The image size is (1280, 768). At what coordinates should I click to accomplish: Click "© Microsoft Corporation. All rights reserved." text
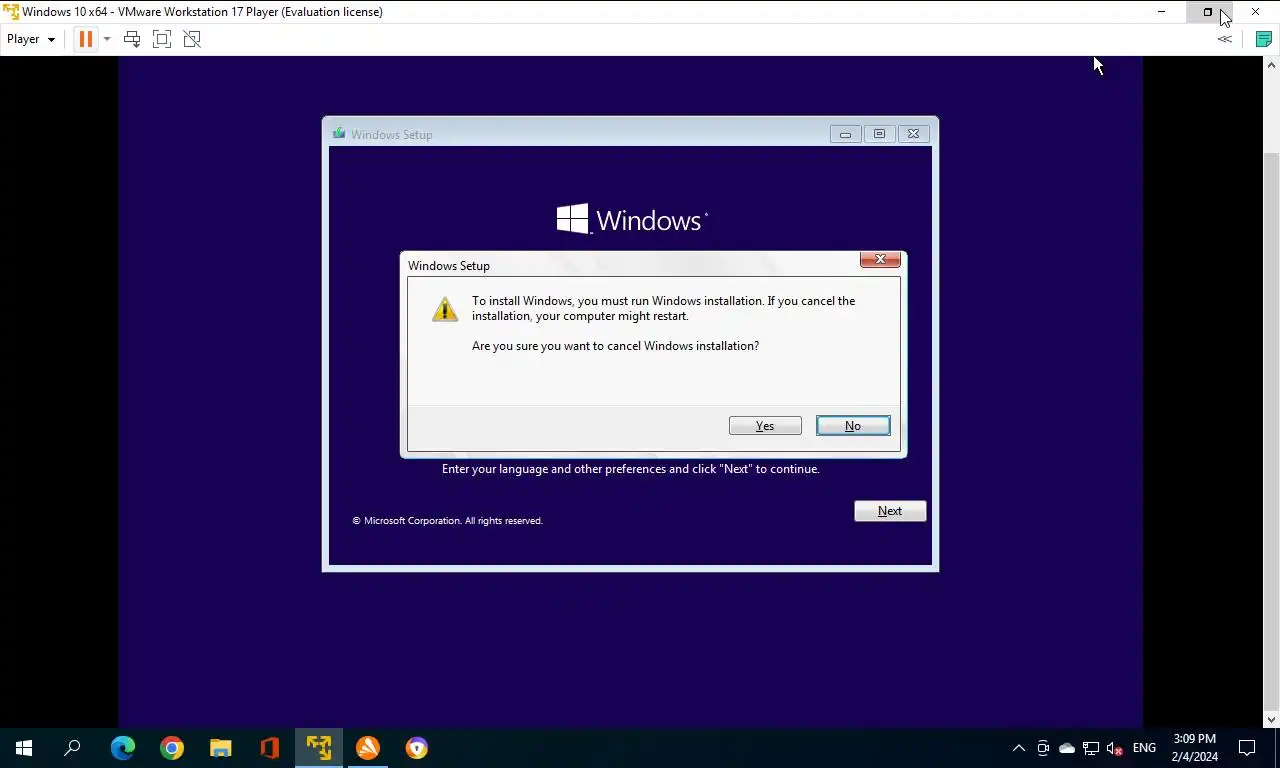click(447, 521)
